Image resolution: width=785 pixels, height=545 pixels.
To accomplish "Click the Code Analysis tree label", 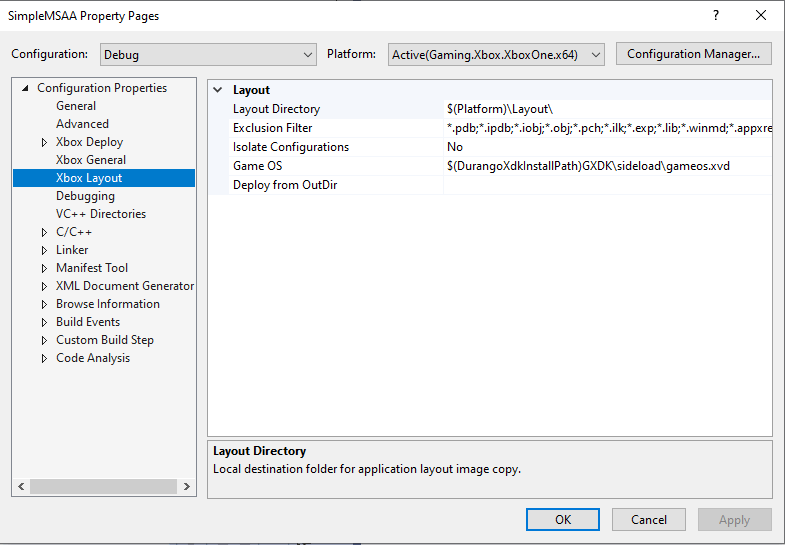I will coord(93,358).
